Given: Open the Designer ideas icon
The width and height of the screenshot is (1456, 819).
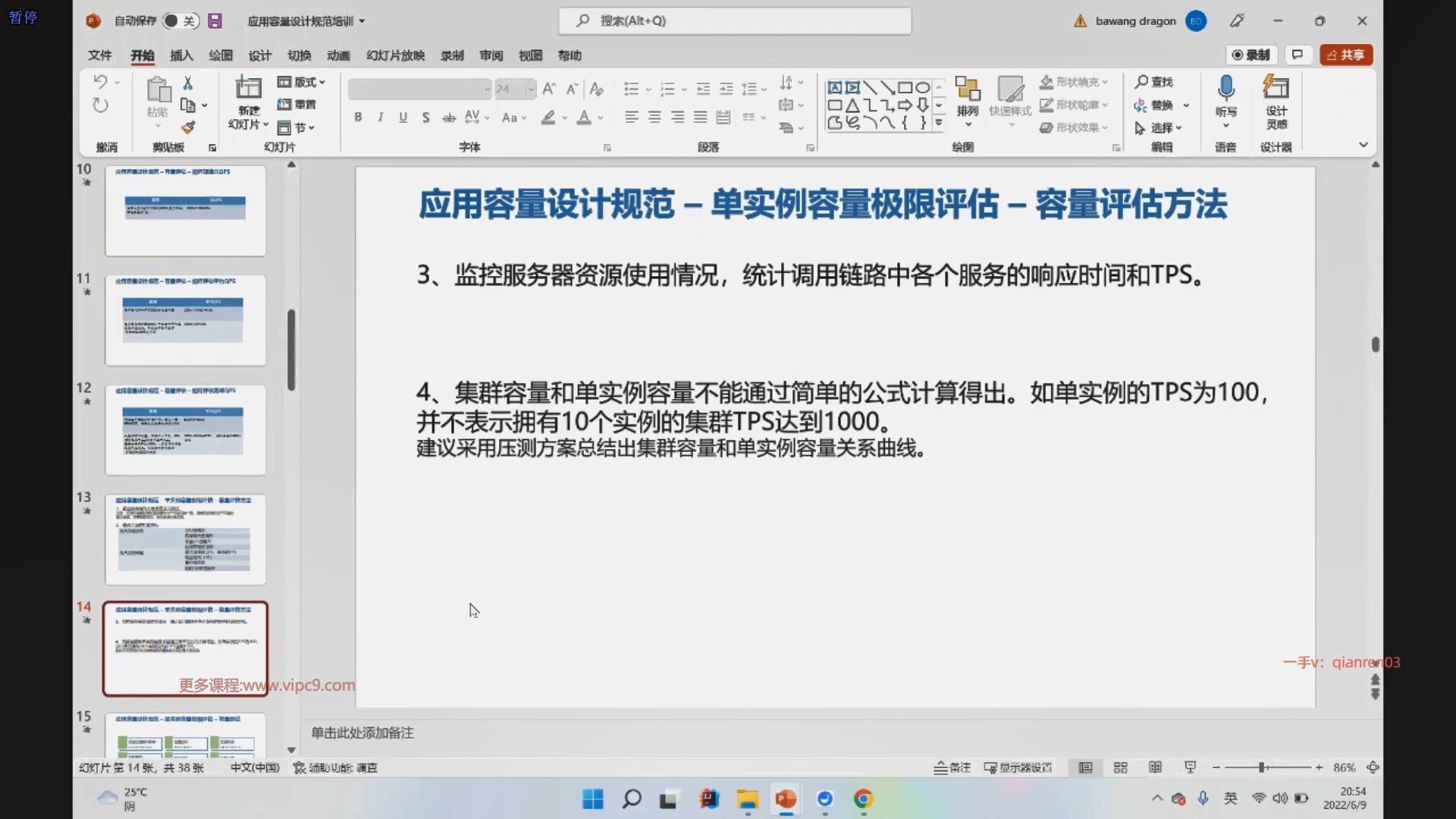Looking at the screenshot, I should pyautogui.click(x=1276, y=89).
